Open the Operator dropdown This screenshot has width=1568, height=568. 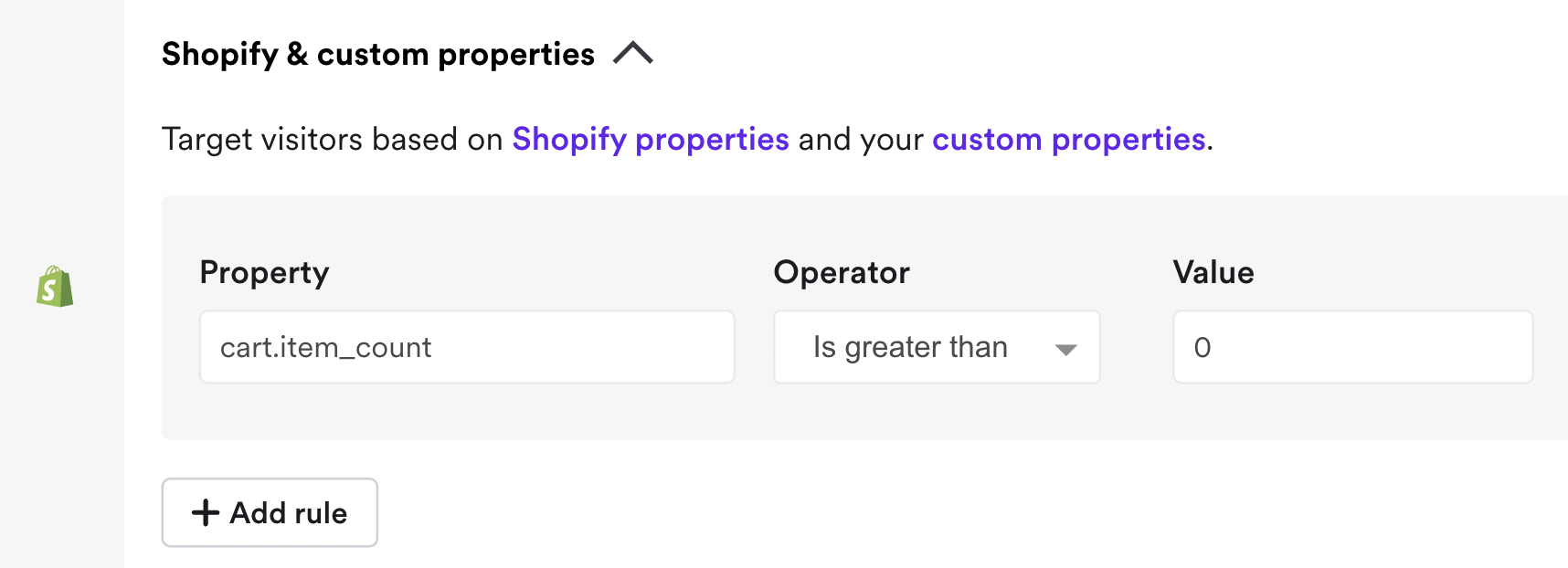[936, 347]
